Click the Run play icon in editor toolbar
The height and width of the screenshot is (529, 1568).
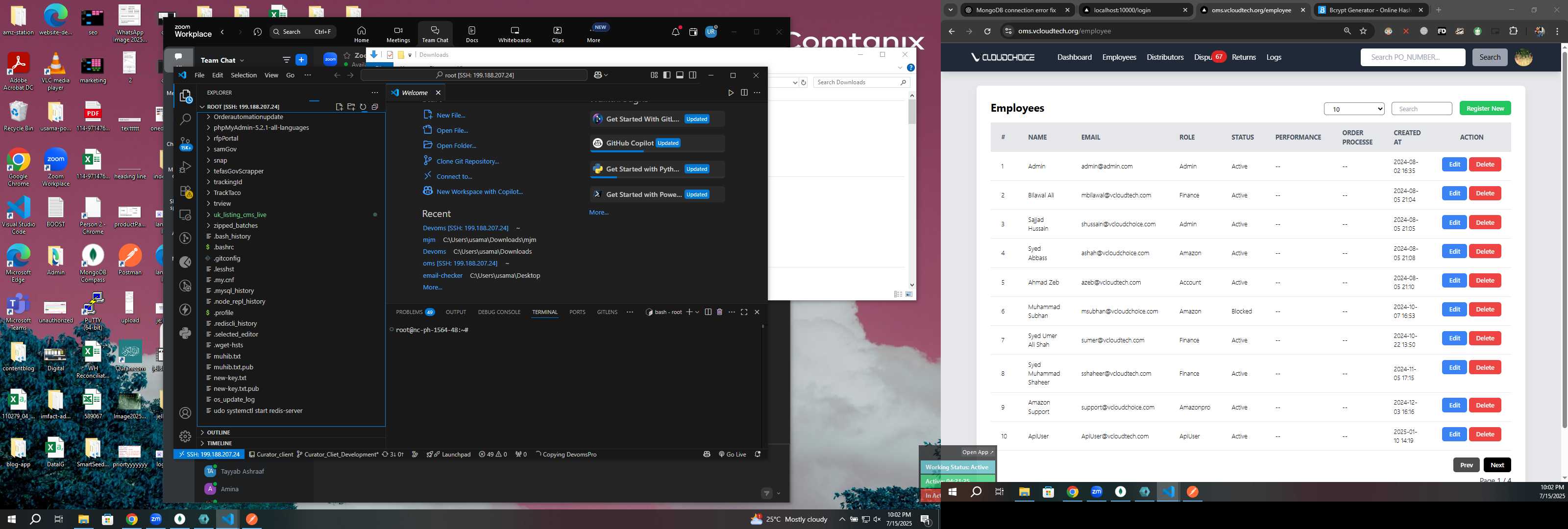[x=731, y=93]
